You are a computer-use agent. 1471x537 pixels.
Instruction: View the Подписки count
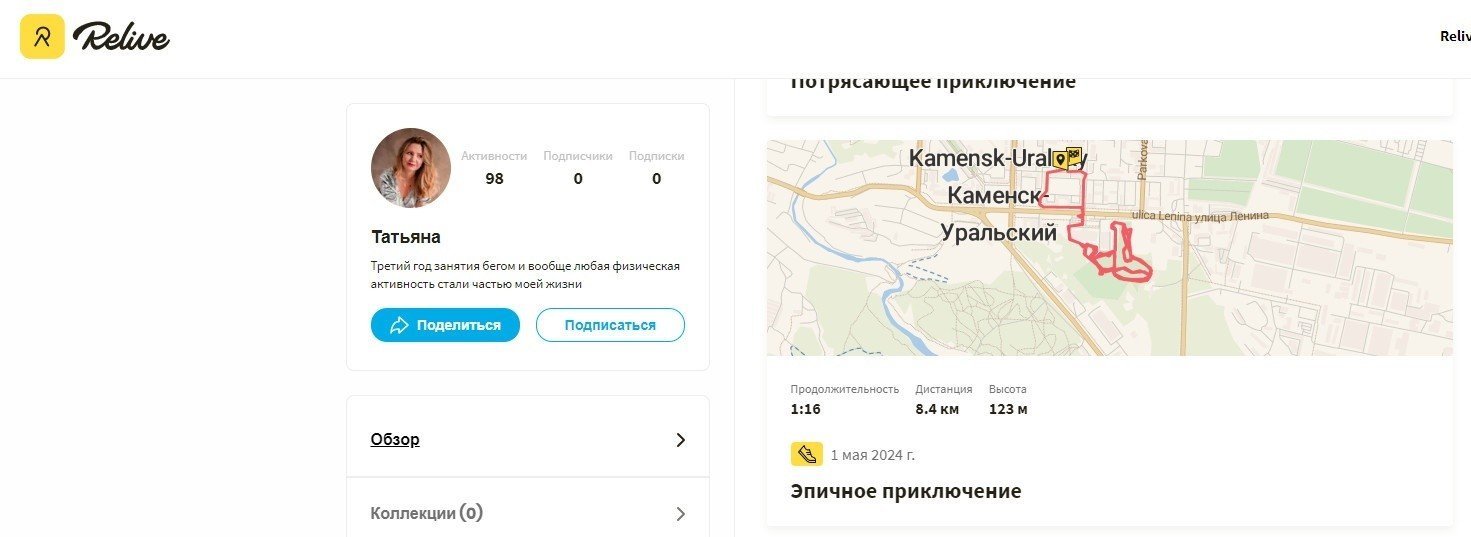pyautogui.click(x=657, y=179)
